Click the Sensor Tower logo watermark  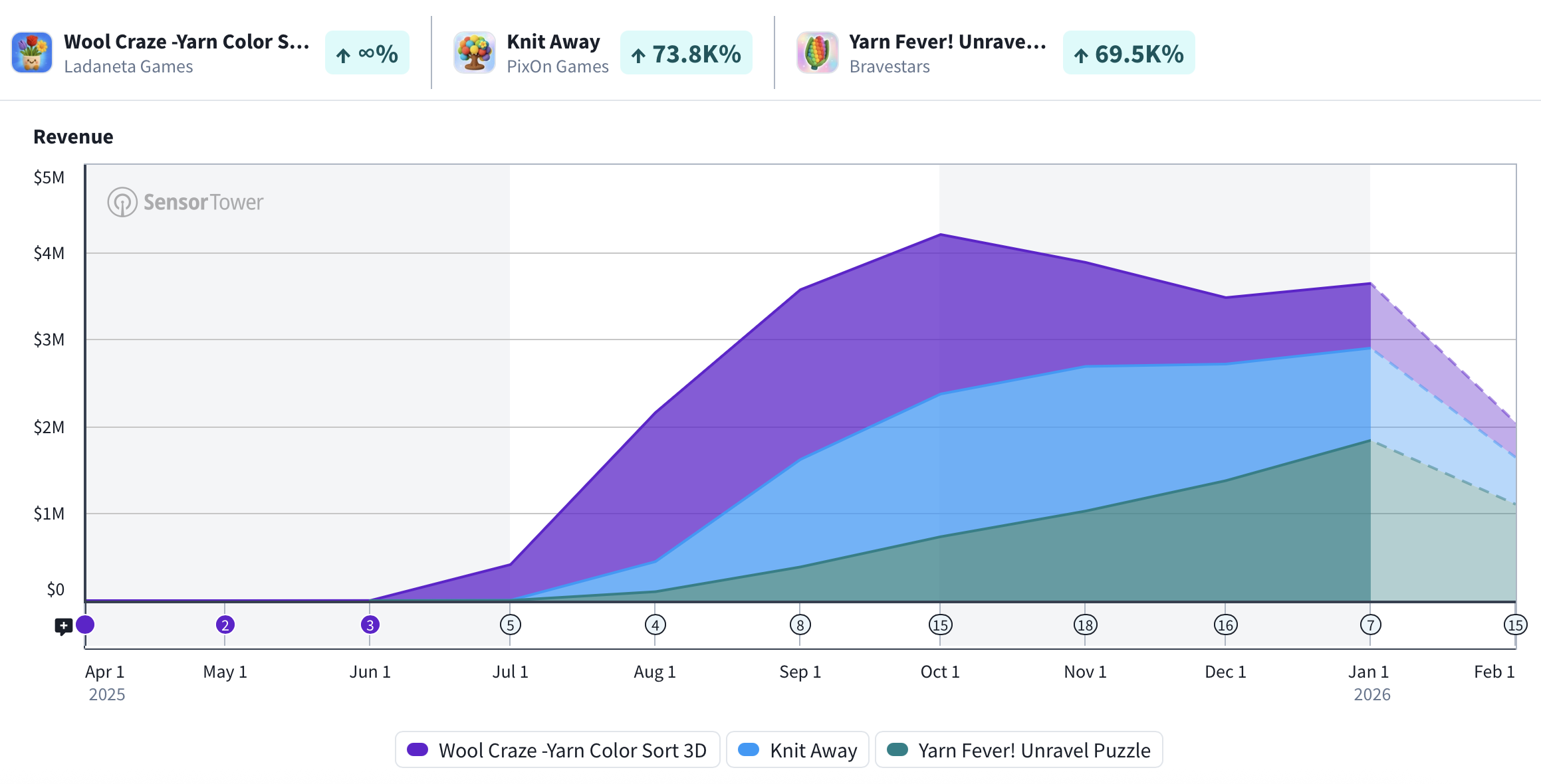185,202
